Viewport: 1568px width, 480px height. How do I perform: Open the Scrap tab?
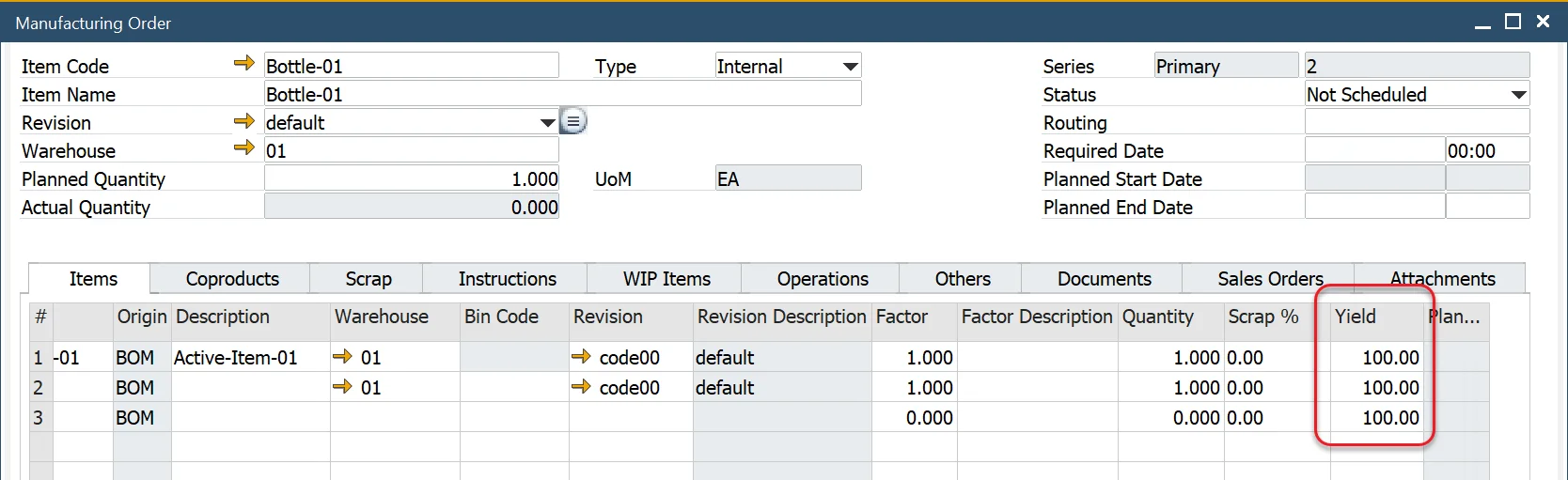[368, 279]
